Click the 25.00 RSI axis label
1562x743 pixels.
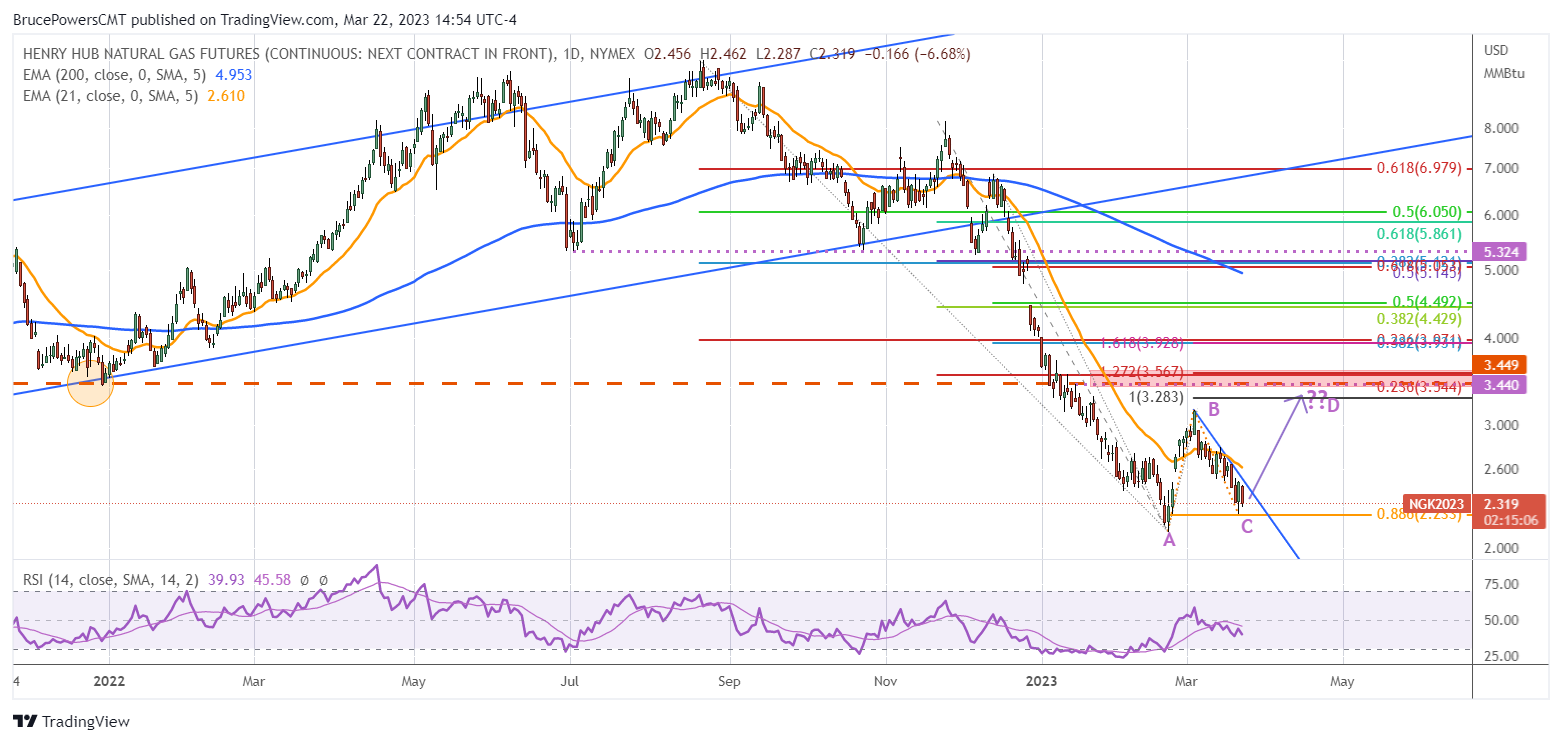(x=1502, y=656)
